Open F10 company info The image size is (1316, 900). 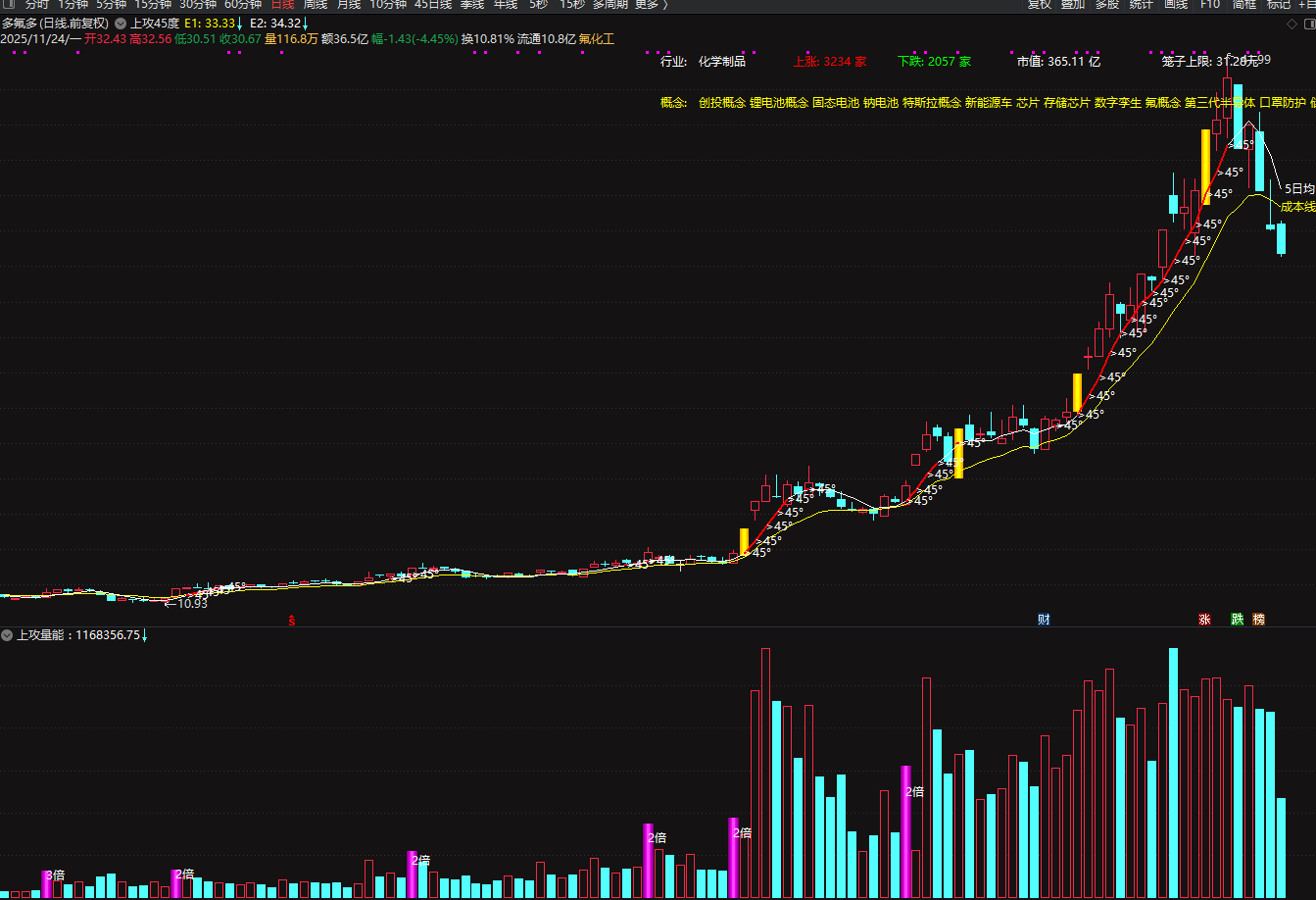[x=1210, y=5]
